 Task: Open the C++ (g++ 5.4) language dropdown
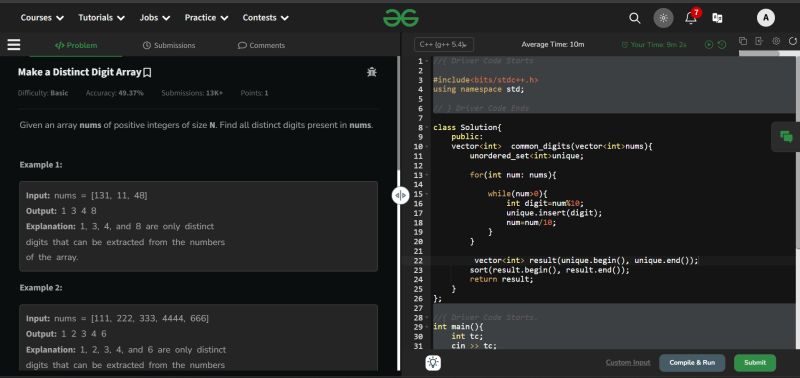[x=444, y=45]
